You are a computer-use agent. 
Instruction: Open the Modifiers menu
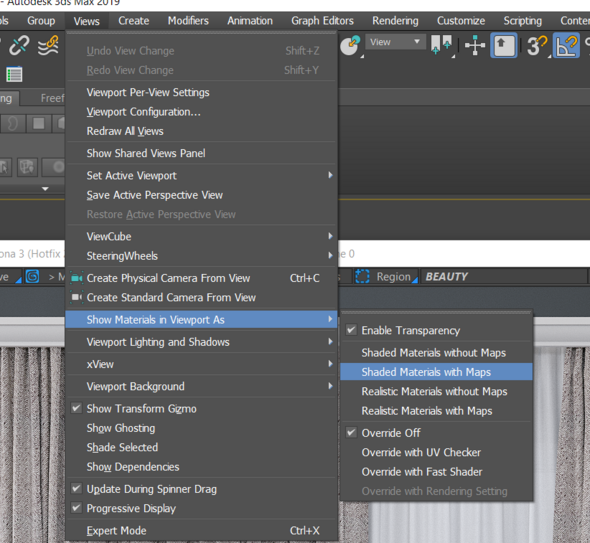(x=188, y=21)
